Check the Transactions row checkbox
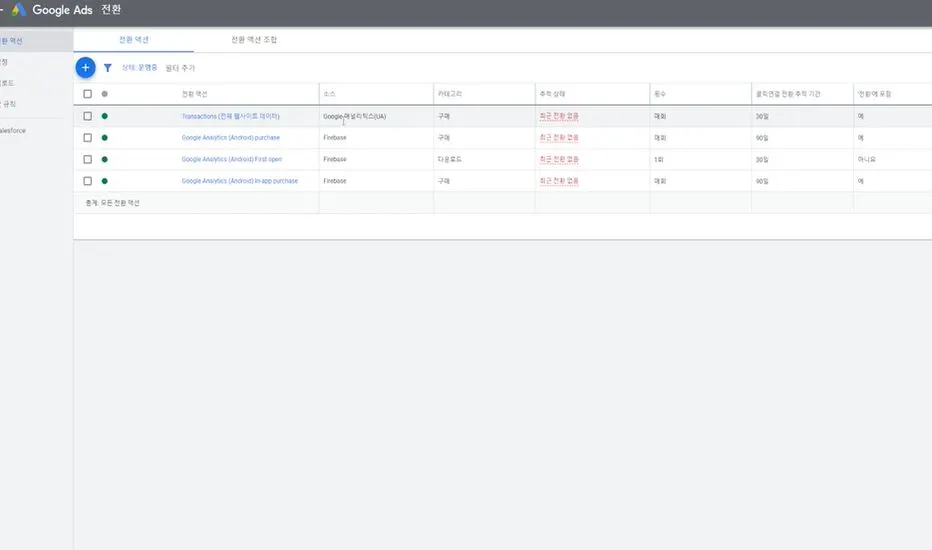The height and width of the screenshot is (550, 932). tap(87, 116)
